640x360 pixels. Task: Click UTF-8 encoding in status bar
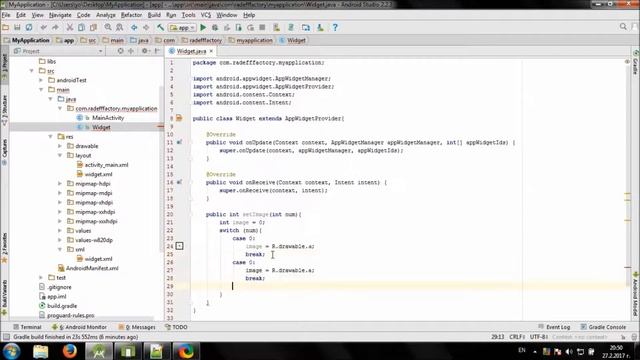[x=539, y=337]
